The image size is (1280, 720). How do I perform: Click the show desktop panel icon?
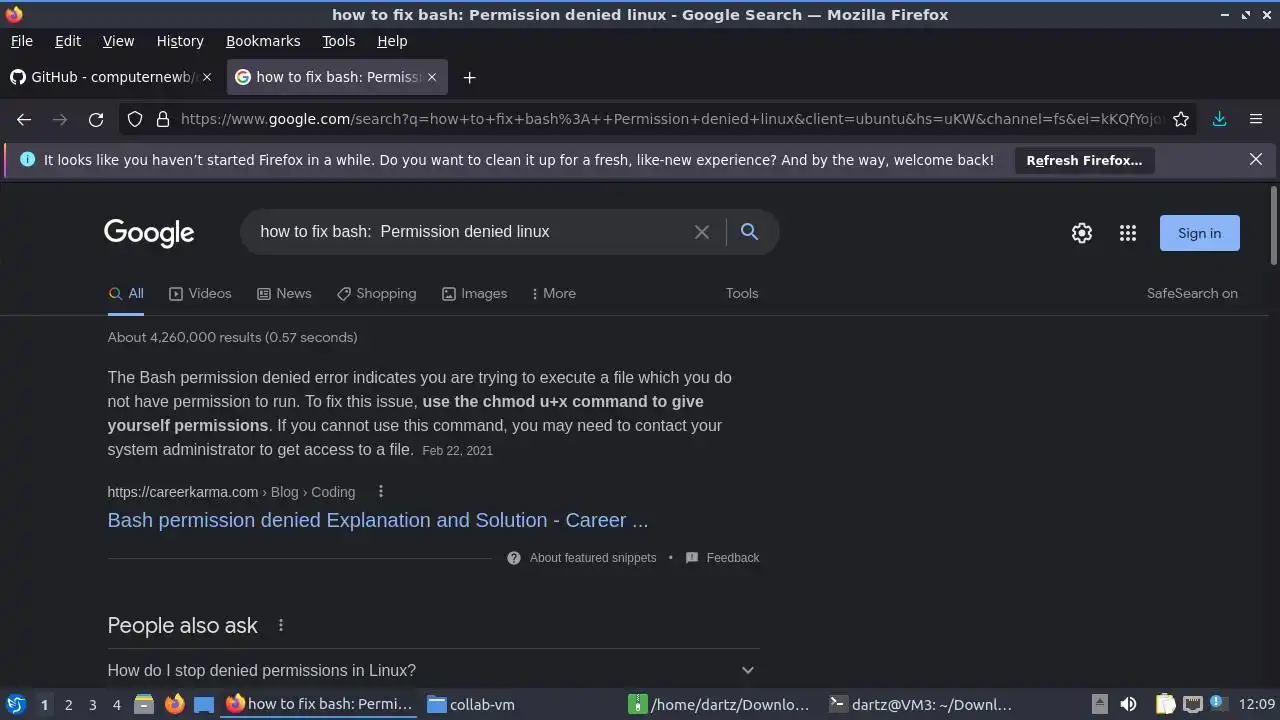tap(204, 704)
